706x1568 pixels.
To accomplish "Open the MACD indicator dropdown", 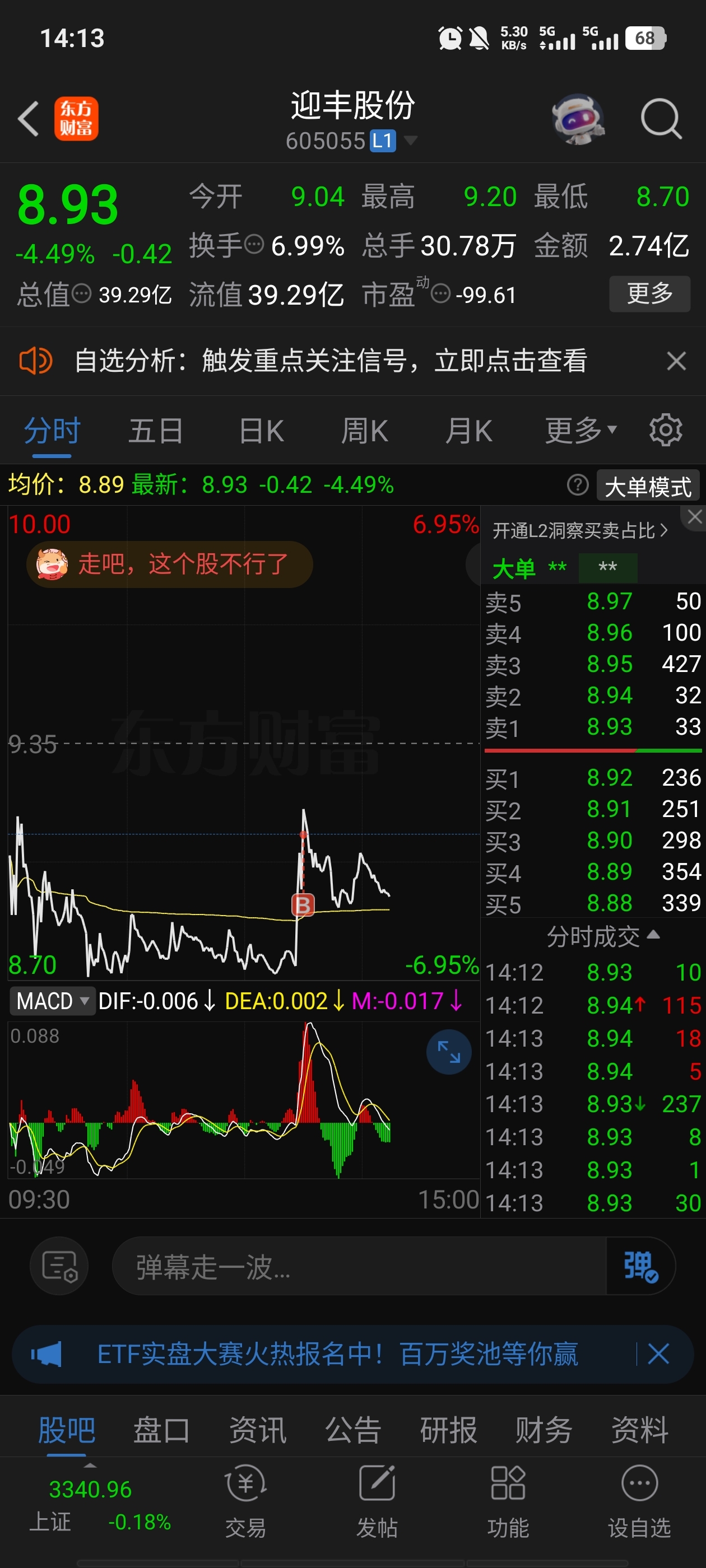I will [52, 1001].
